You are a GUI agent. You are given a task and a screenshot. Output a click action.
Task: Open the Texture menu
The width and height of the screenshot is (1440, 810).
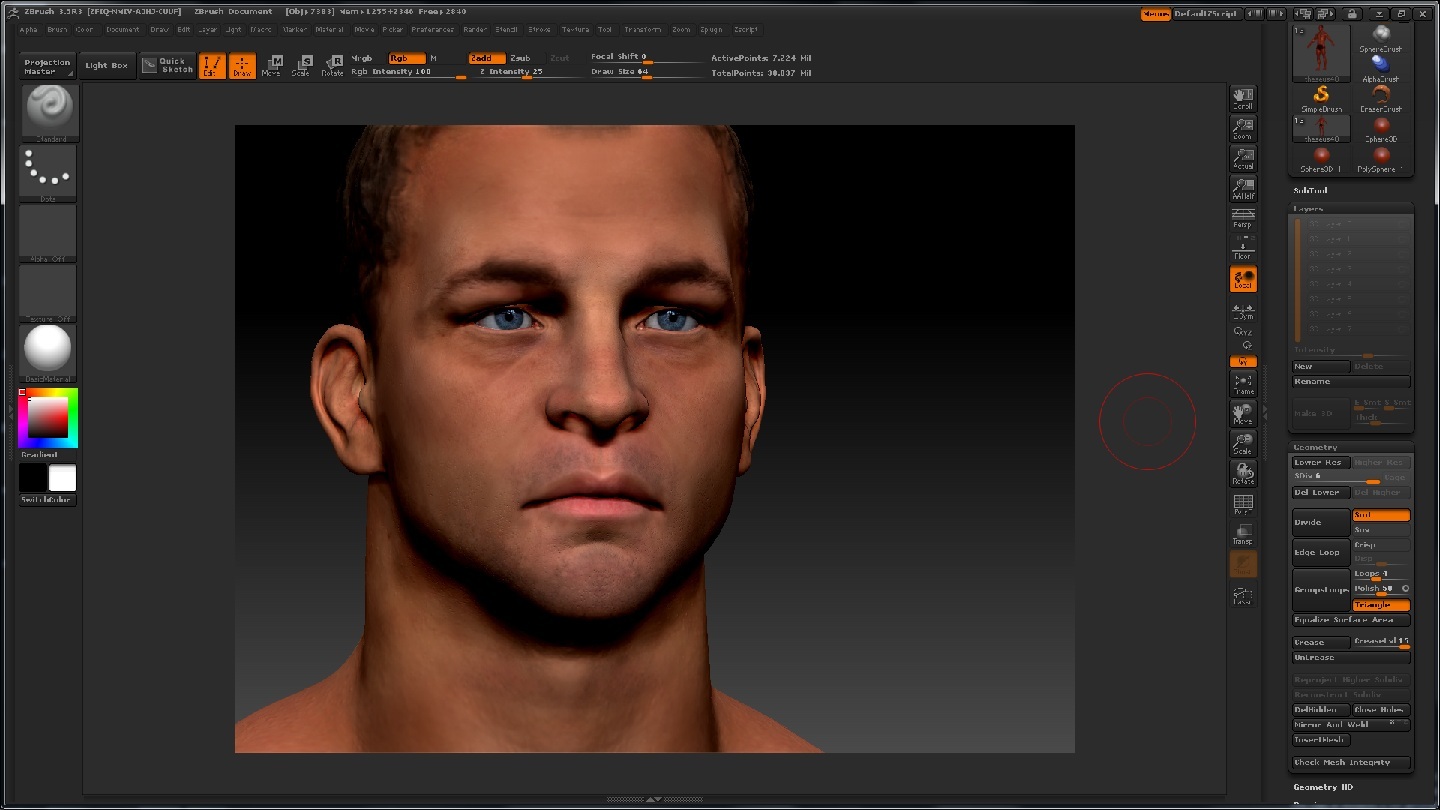(575, 30)
